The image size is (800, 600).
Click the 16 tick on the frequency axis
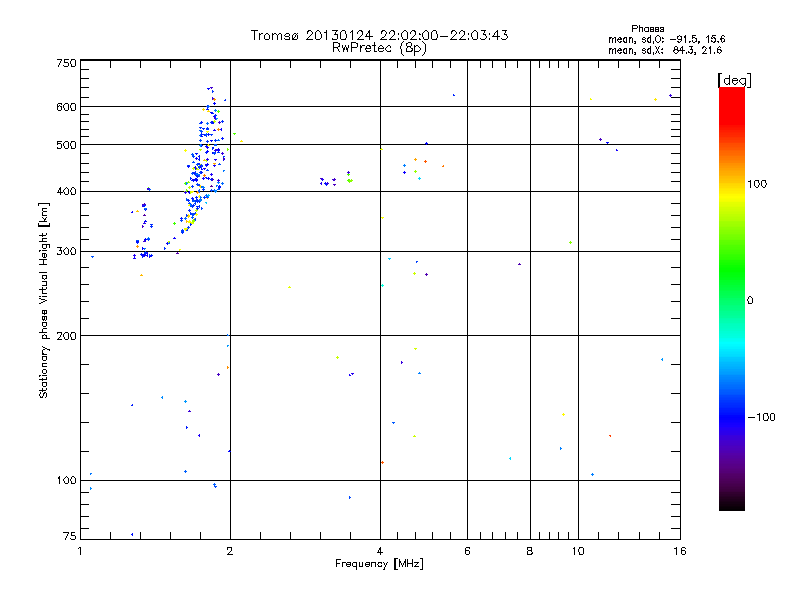678,551
